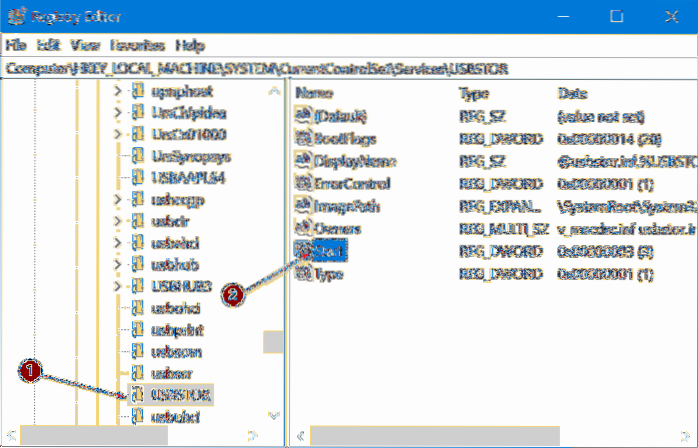Screen dimensions: 698x448
Task: Click the folder icon beside UrsSynopsys
Action: (138, 156)
